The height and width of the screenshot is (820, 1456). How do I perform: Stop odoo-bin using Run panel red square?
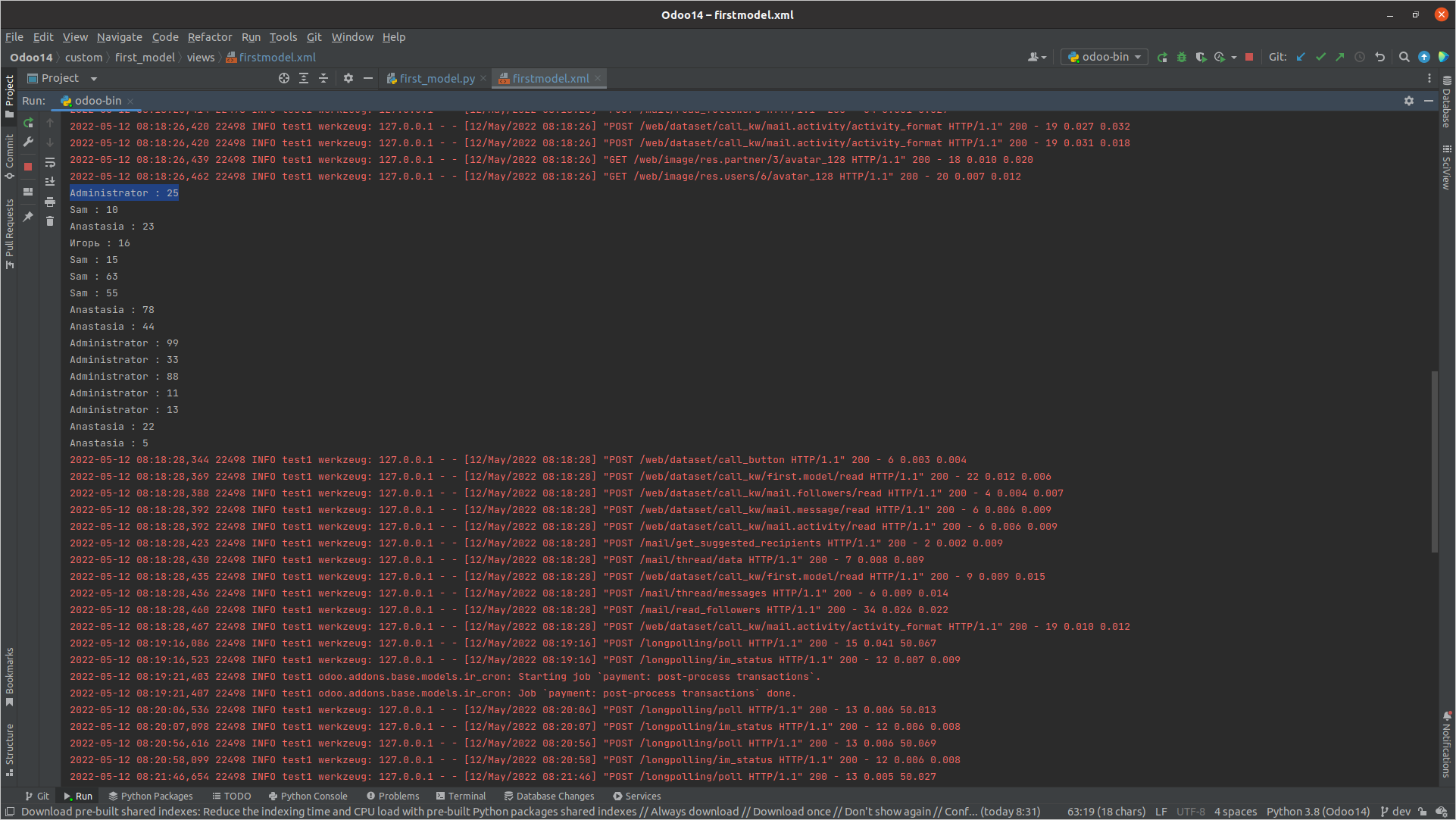29,167
